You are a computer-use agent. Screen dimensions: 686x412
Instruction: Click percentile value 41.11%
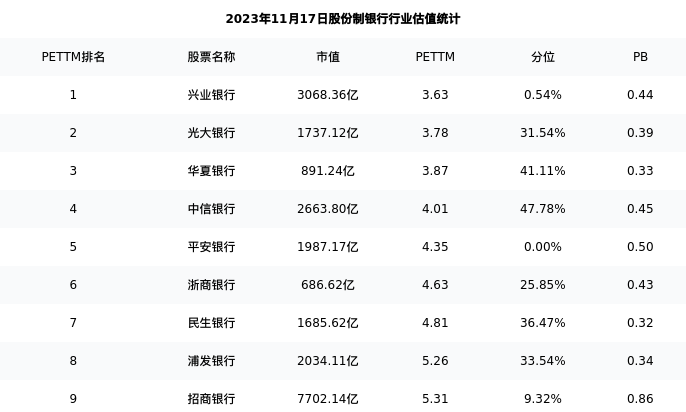click(x=542, y=171)
